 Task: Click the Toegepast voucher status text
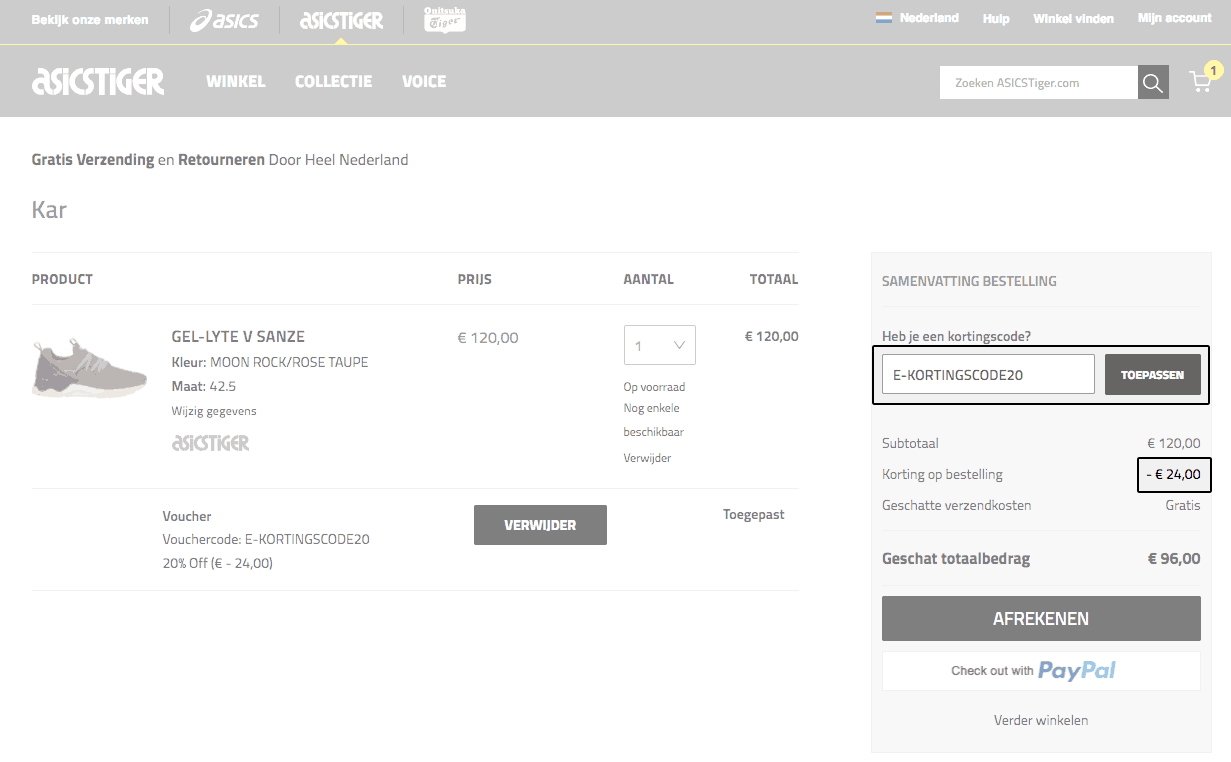click(x=754, y=515)
